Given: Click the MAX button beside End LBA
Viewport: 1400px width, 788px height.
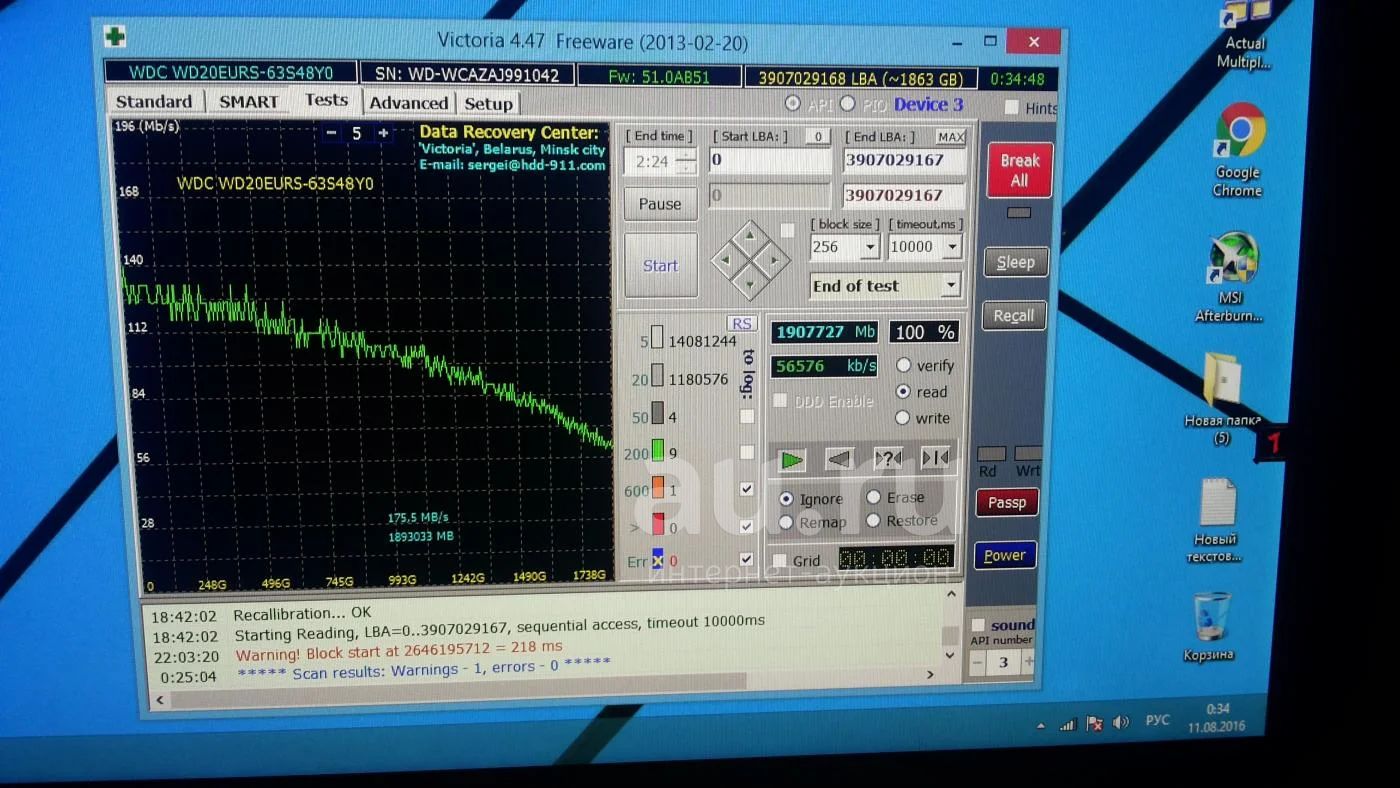Looking at the screenshot, I should [x=951, y=136].
